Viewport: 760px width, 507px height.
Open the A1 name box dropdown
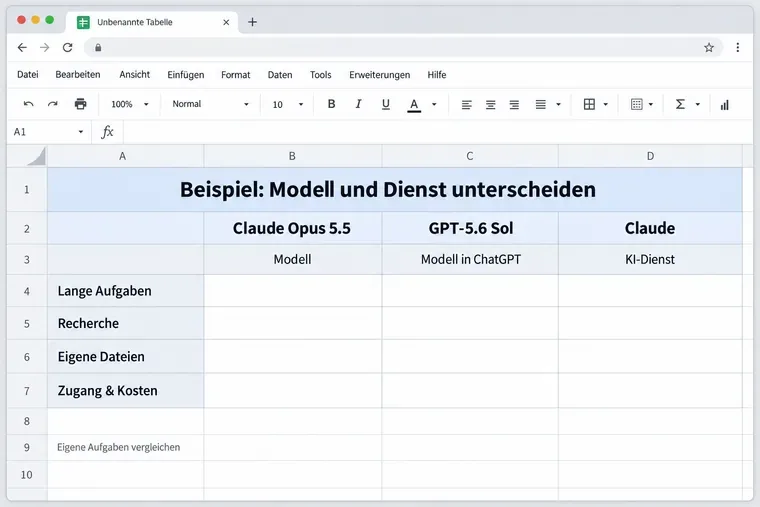coord(80,132)
